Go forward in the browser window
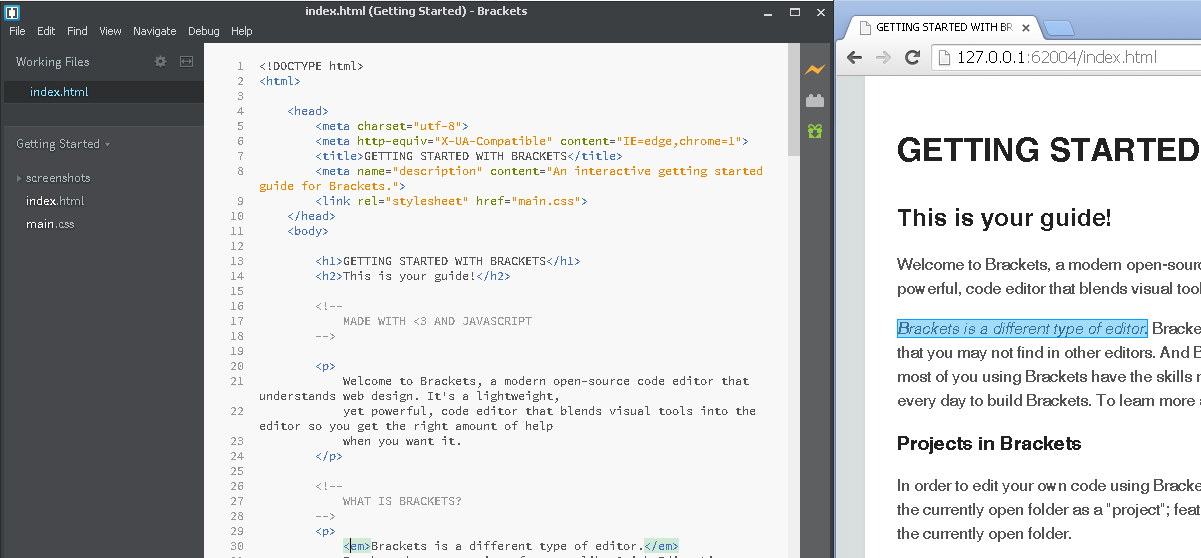The image size is (1201, 558). [883, 57]
